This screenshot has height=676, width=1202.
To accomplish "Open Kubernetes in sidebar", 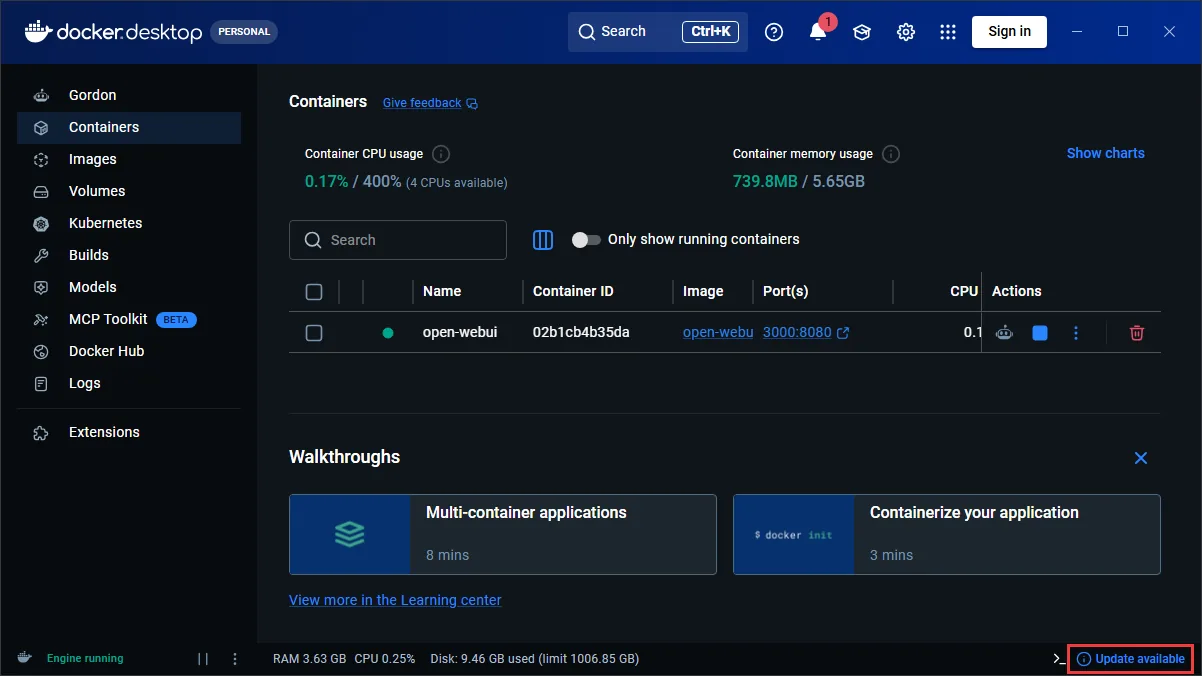I will (x=129, y=223).
